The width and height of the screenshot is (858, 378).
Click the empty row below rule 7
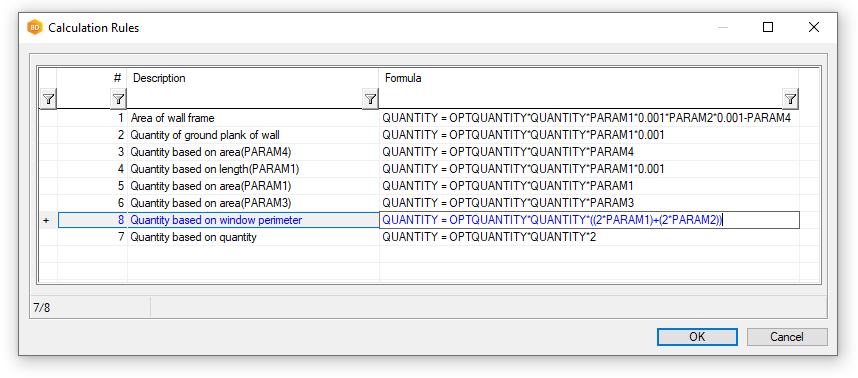pyautogui.click(x=420, y=254)
